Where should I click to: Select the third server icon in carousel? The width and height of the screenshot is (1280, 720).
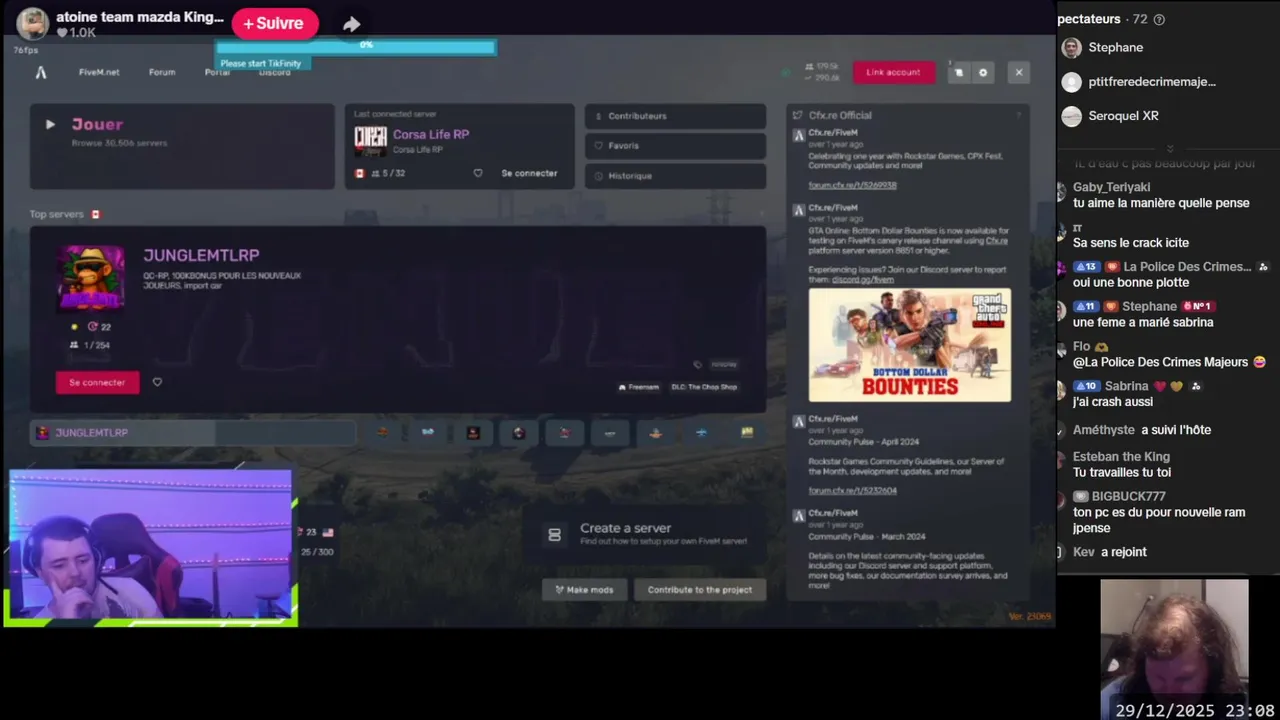point(474,433)
